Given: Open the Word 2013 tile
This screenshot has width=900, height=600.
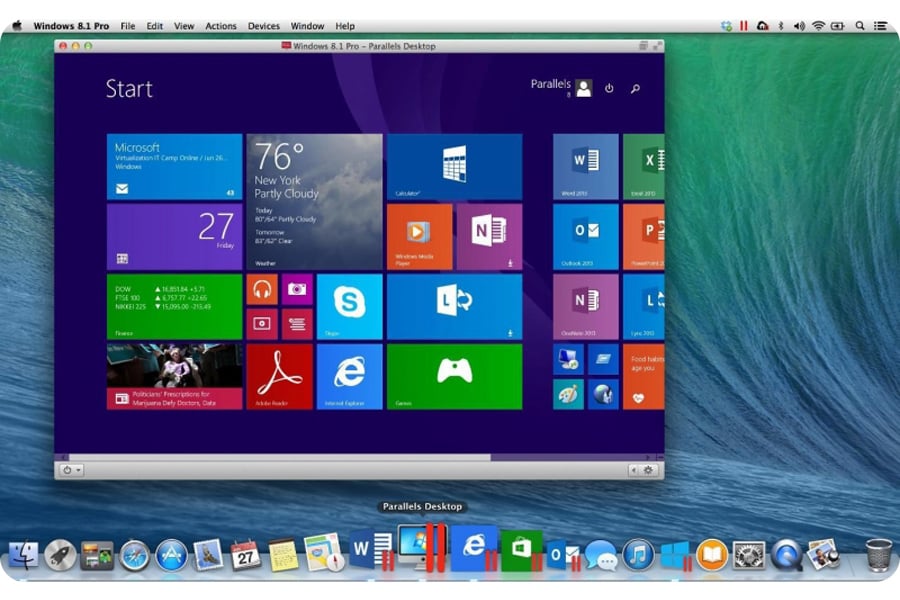Looking at the screenshot, I should click(585, 166).
